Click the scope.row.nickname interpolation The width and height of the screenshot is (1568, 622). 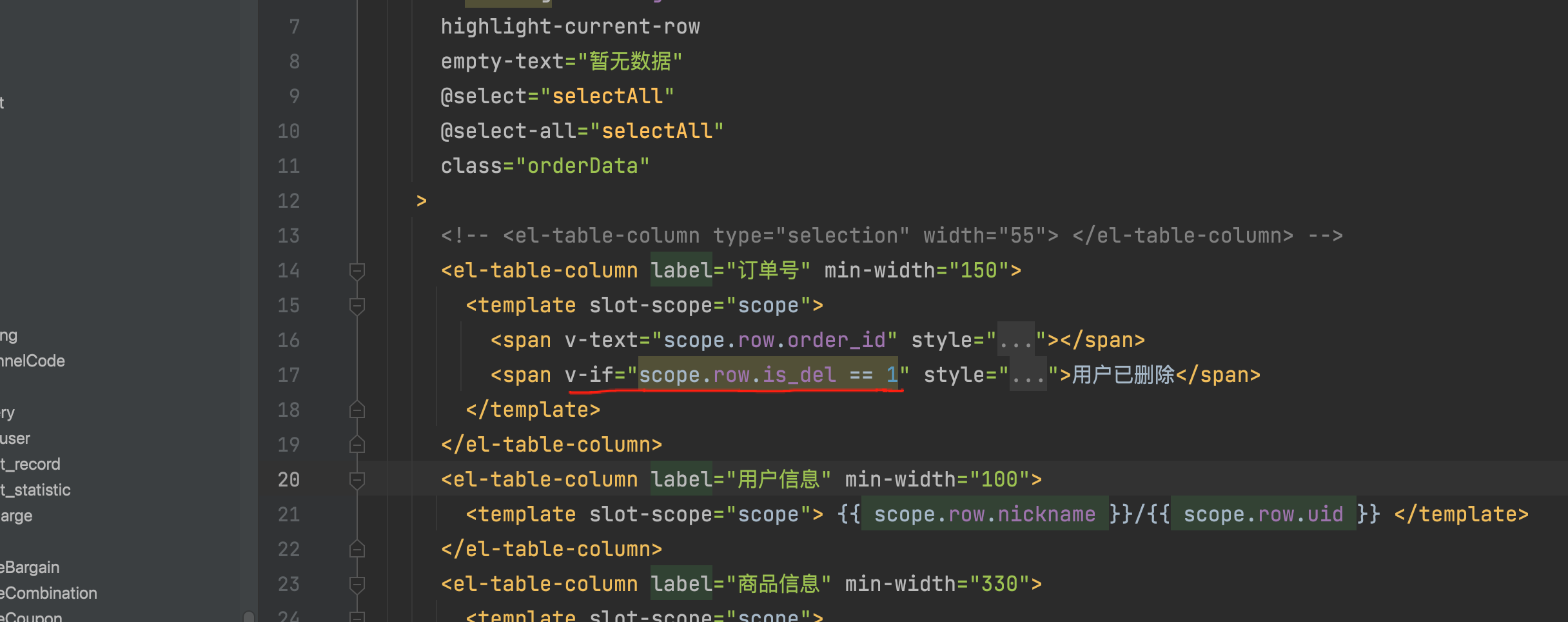[x=984, y=514]
